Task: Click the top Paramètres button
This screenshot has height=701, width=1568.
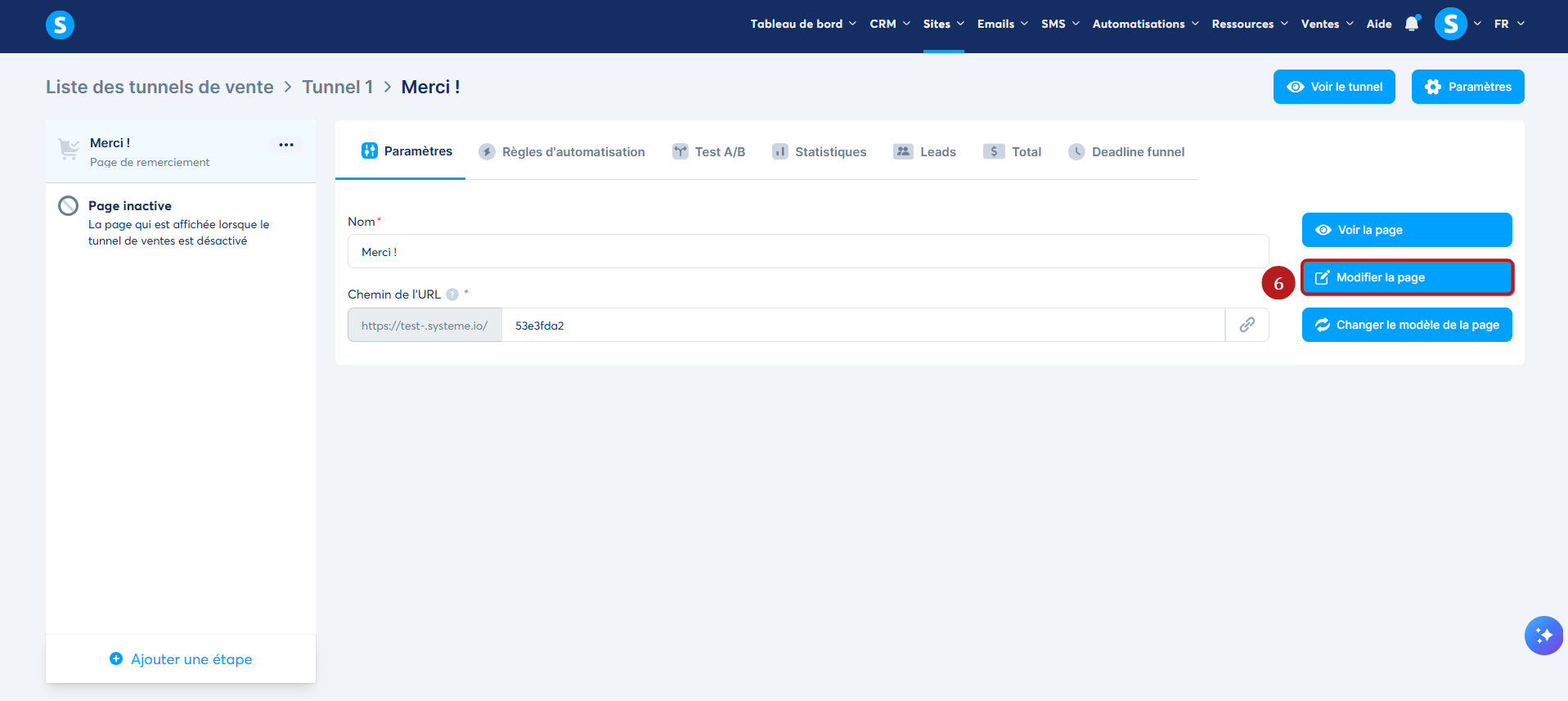Action: (x=1467, y=87)
